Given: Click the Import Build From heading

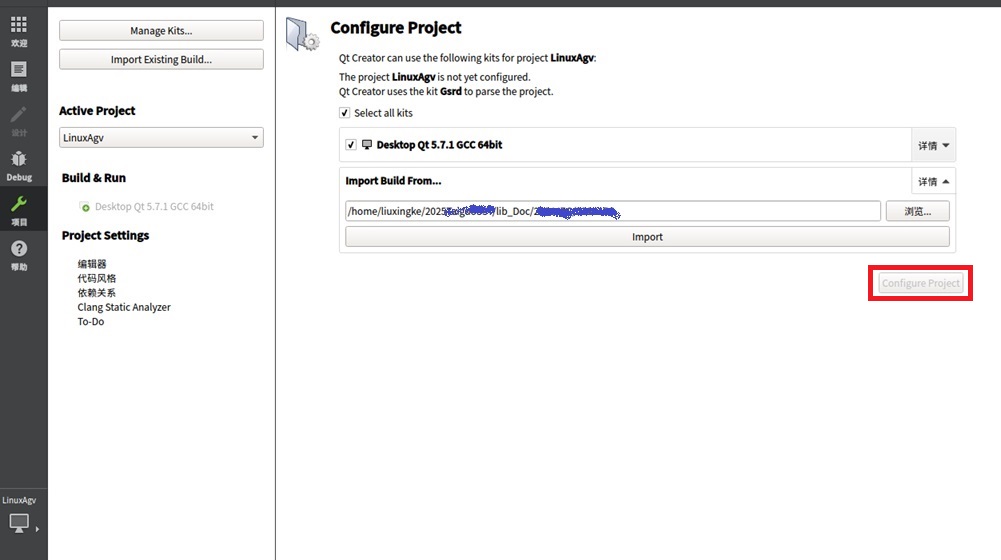Looking at the screenshot, I should pyautogui.click(x=393, y=181).
